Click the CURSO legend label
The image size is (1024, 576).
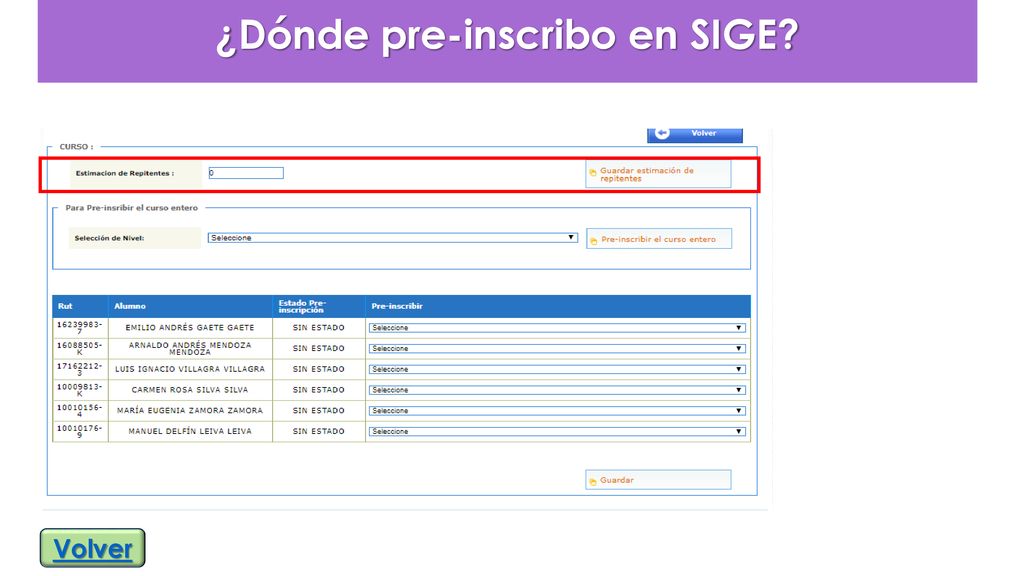[76, 147]
